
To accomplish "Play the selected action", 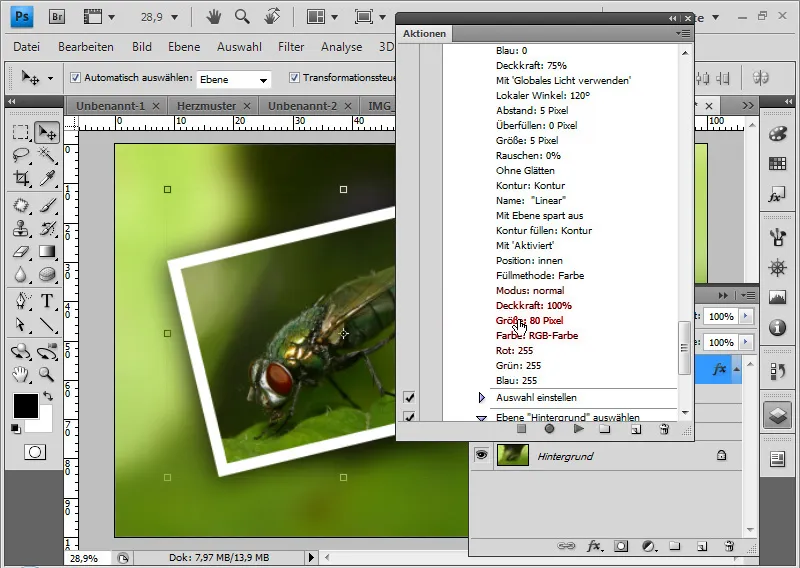I will [578, 429].
